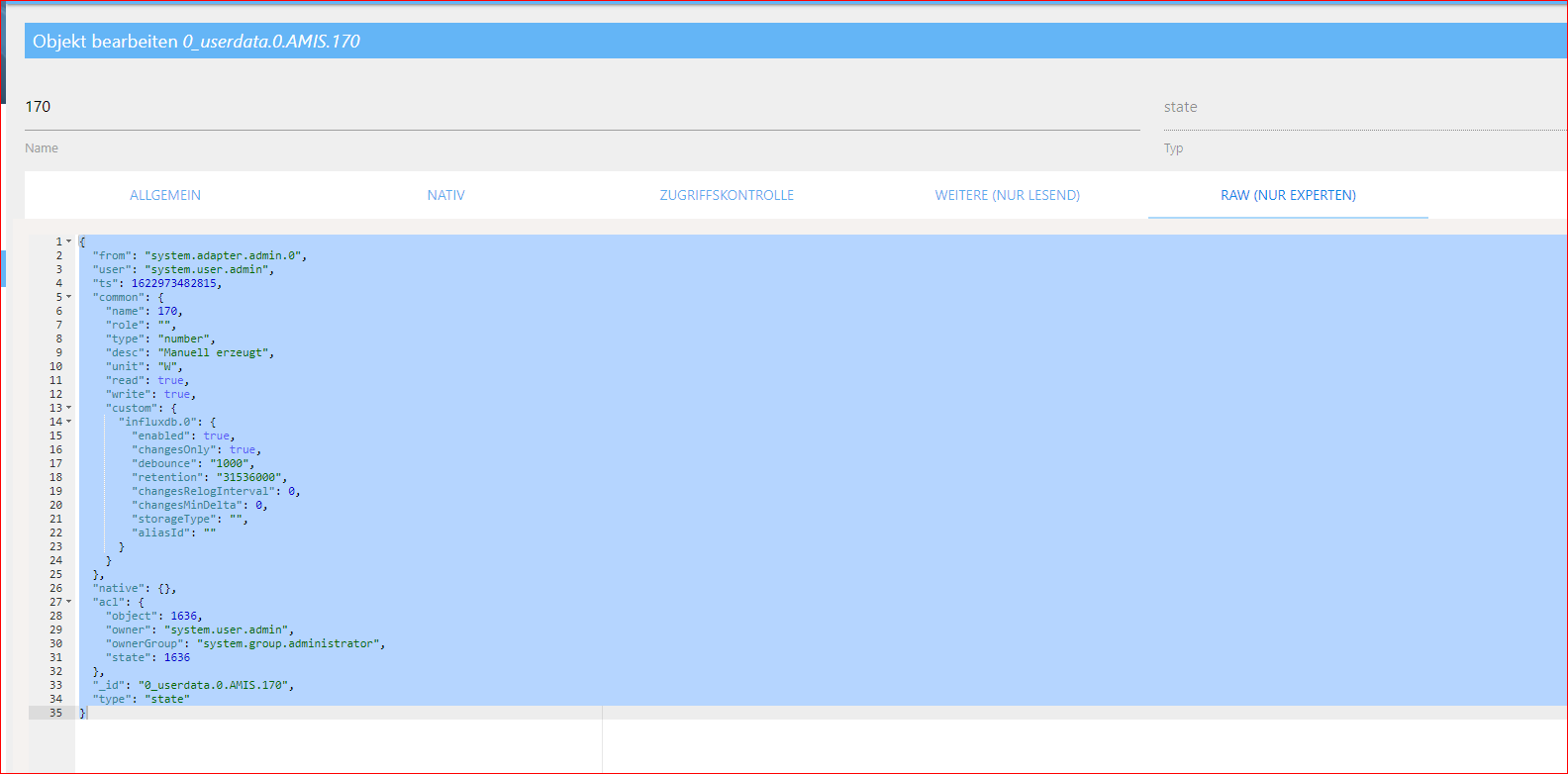Click the "from": "system.adapter.admin.0" line
Viewport: 1568px width, 774px height.
pyautogui.click(x=200, y=255)
